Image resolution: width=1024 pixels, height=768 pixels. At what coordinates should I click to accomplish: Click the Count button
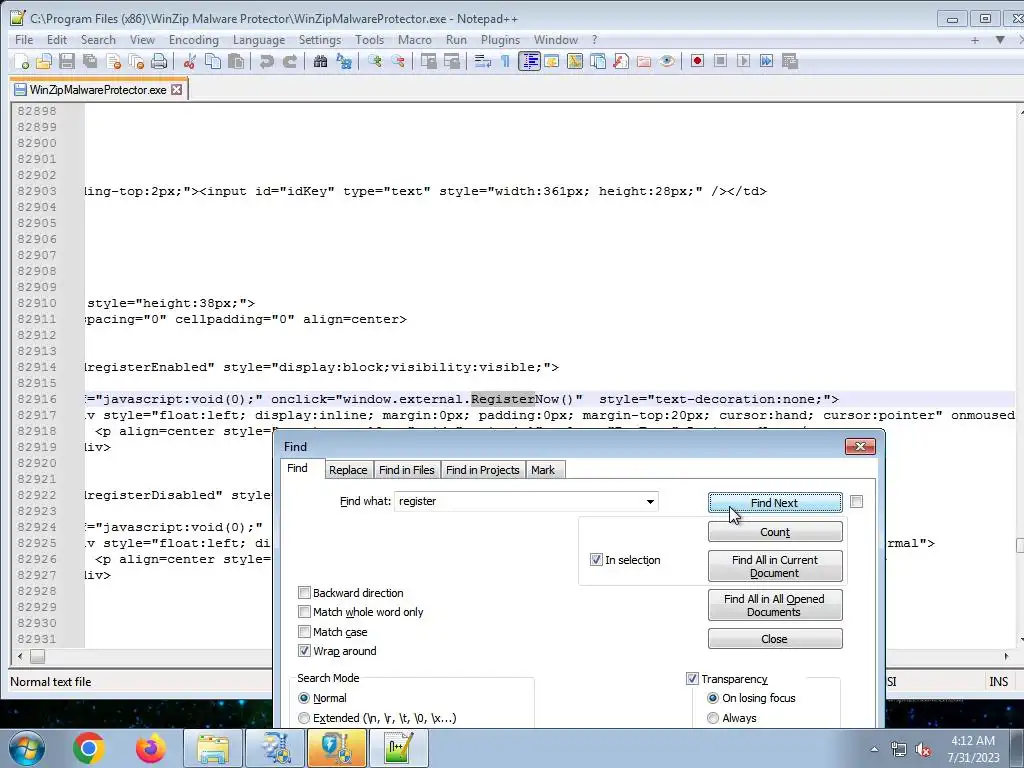pos(775,532)
